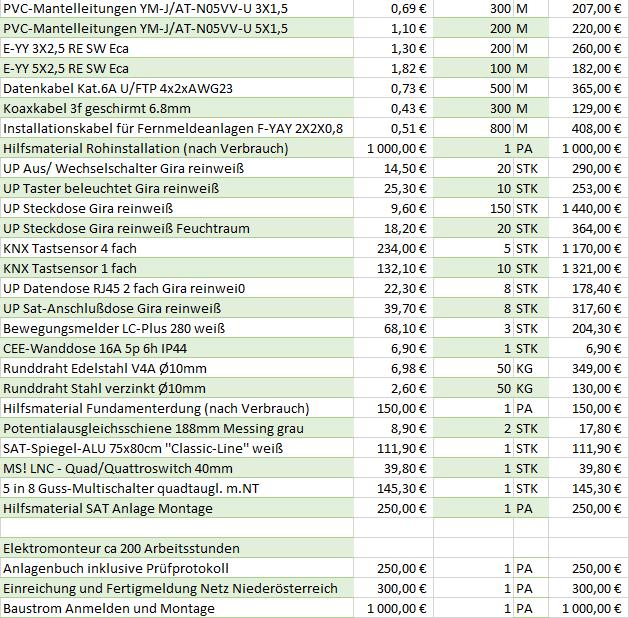Select 'Datenkabel Kat.6A U/FTP 4x2xAWG23' cell
The image size is (629, 618).
coord(177,89)
